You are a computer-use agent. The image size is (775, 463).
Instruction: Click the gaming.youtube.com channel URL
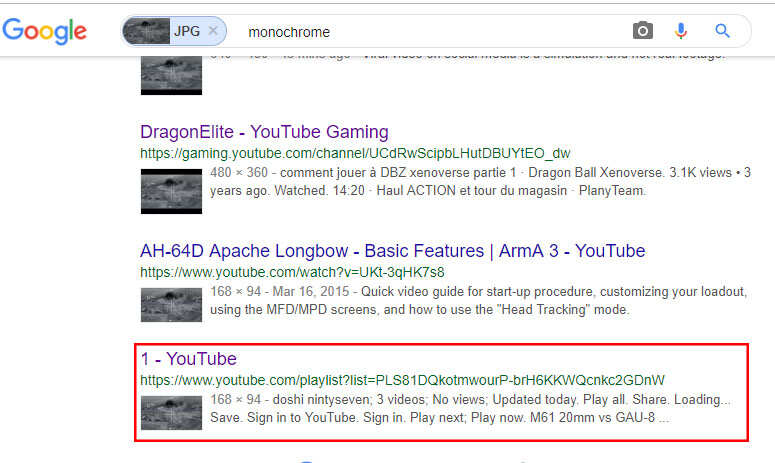pos(354,153)
